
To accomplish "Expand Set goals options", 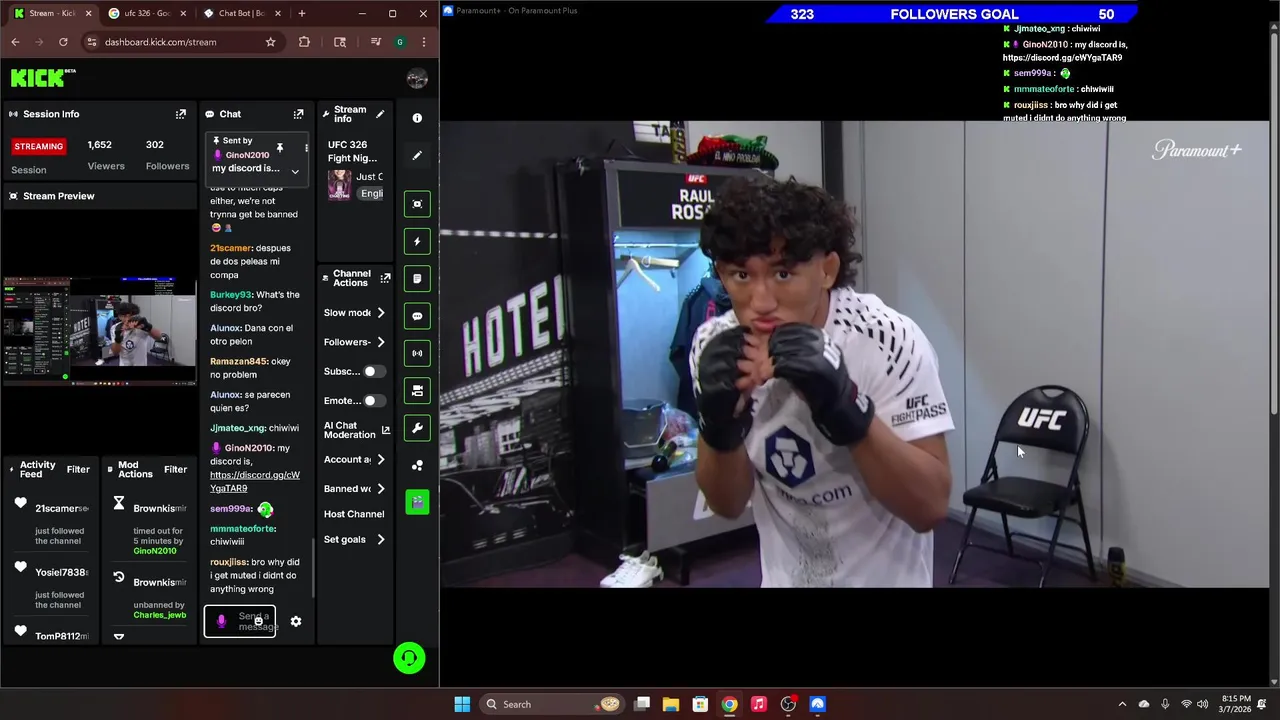I will [x=381, y=540].
